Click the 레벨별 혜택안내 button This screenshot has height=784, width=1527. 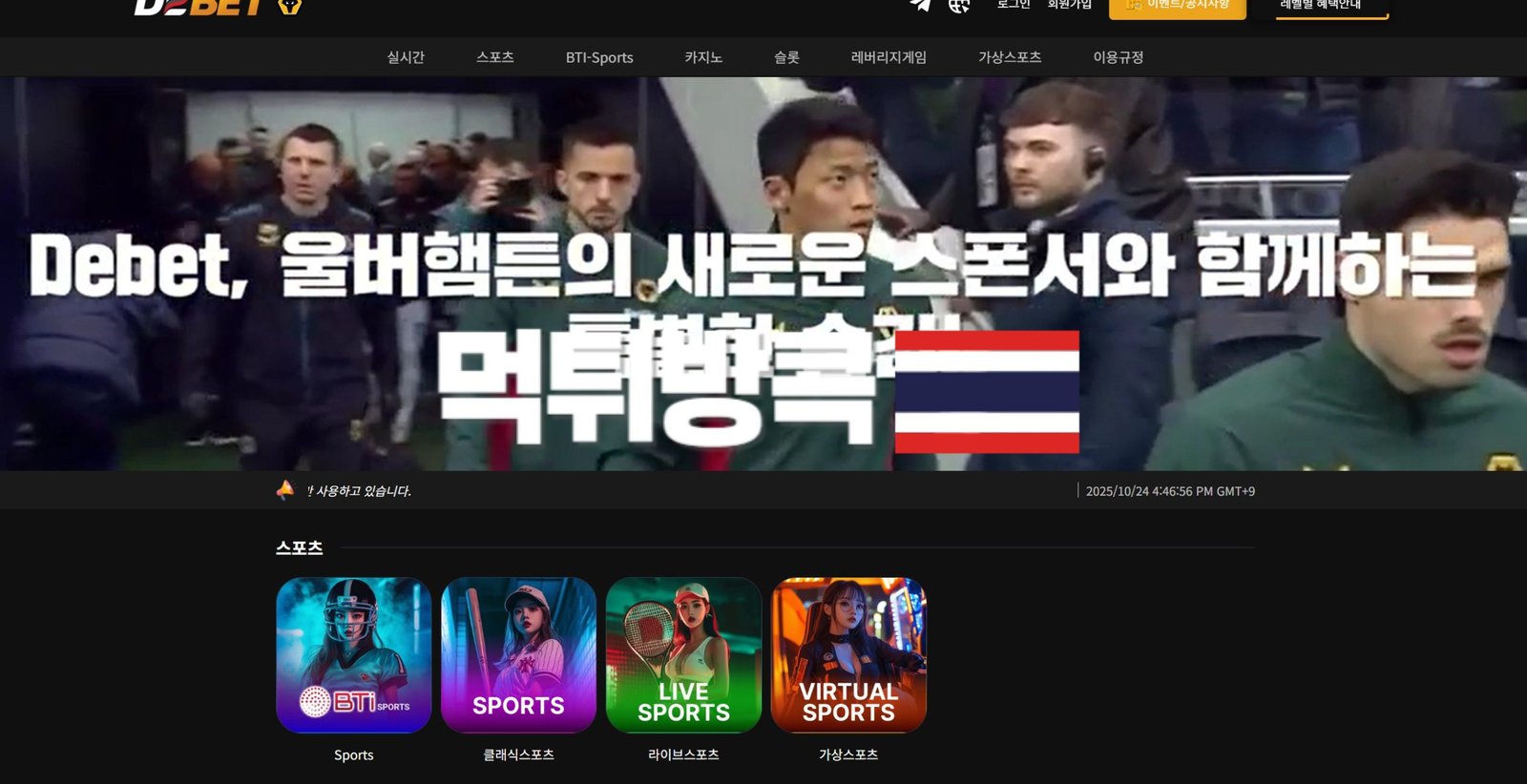1331,7
